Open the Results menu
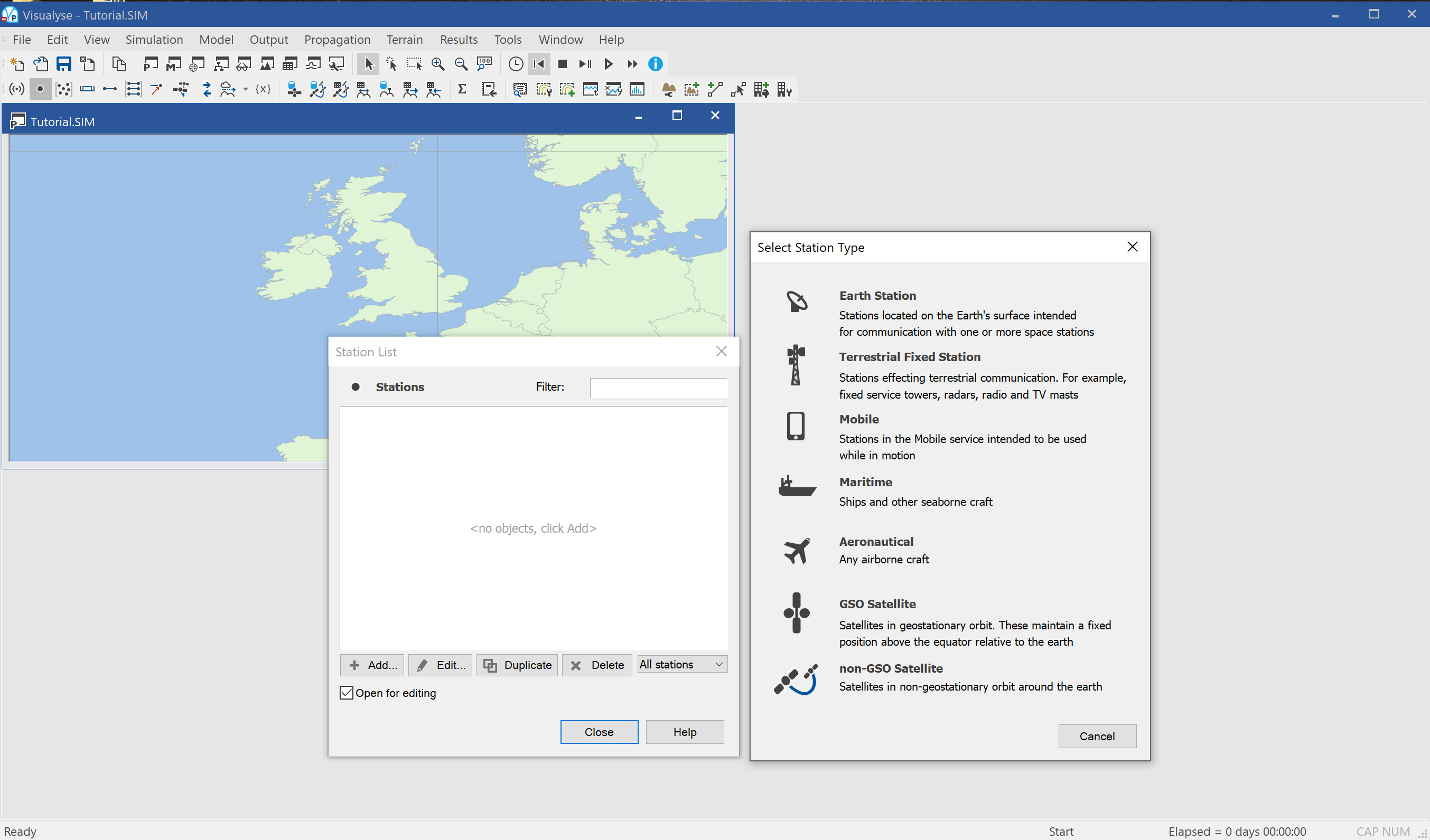 pyautogui.click(x=459, y=40)
